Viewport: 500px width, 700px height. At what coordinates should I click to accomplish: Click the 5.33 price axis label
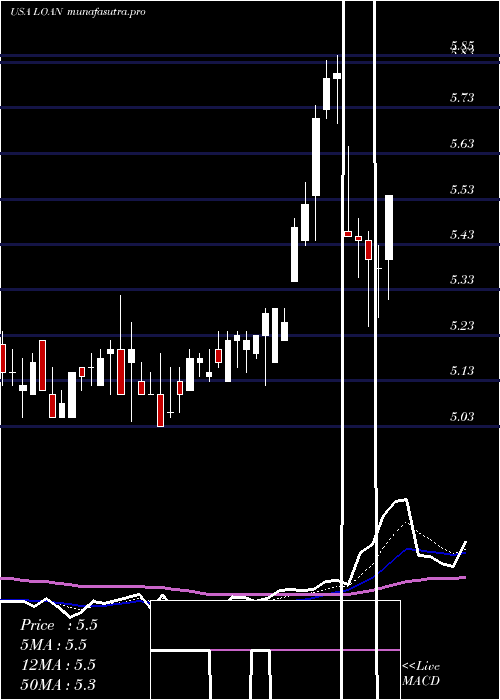[x=462, y=279]
